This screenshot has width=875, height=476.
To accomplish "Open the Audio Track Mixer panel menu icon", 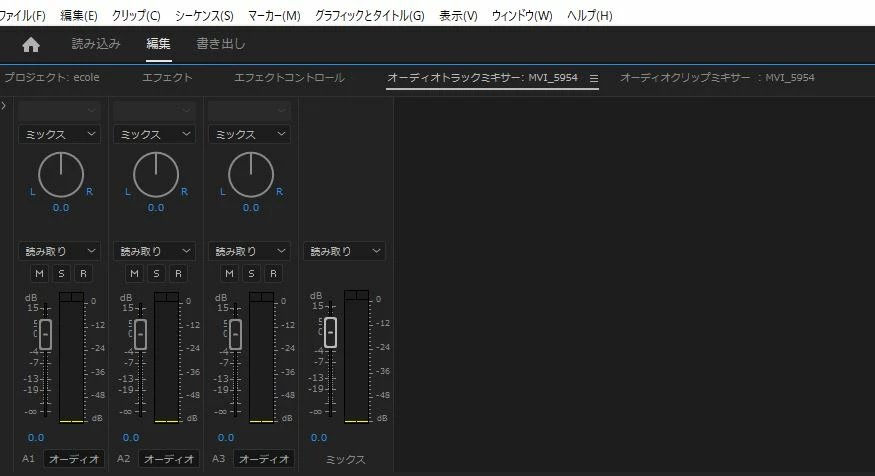I will click(x=594, y=79).
